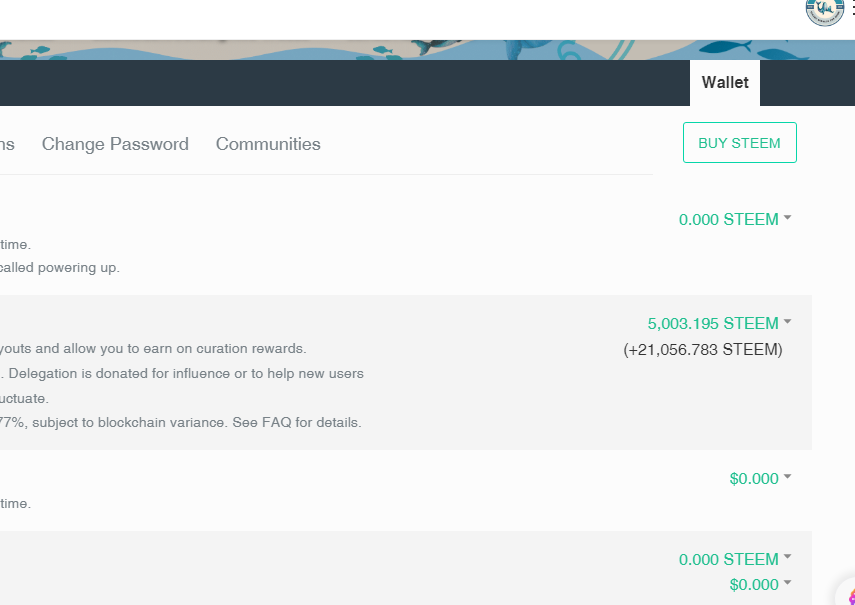This screenshot has height=605, width=855.
Task: Expand the first 0.000 STEEM balance dropdown
Action: click(734, 219)
